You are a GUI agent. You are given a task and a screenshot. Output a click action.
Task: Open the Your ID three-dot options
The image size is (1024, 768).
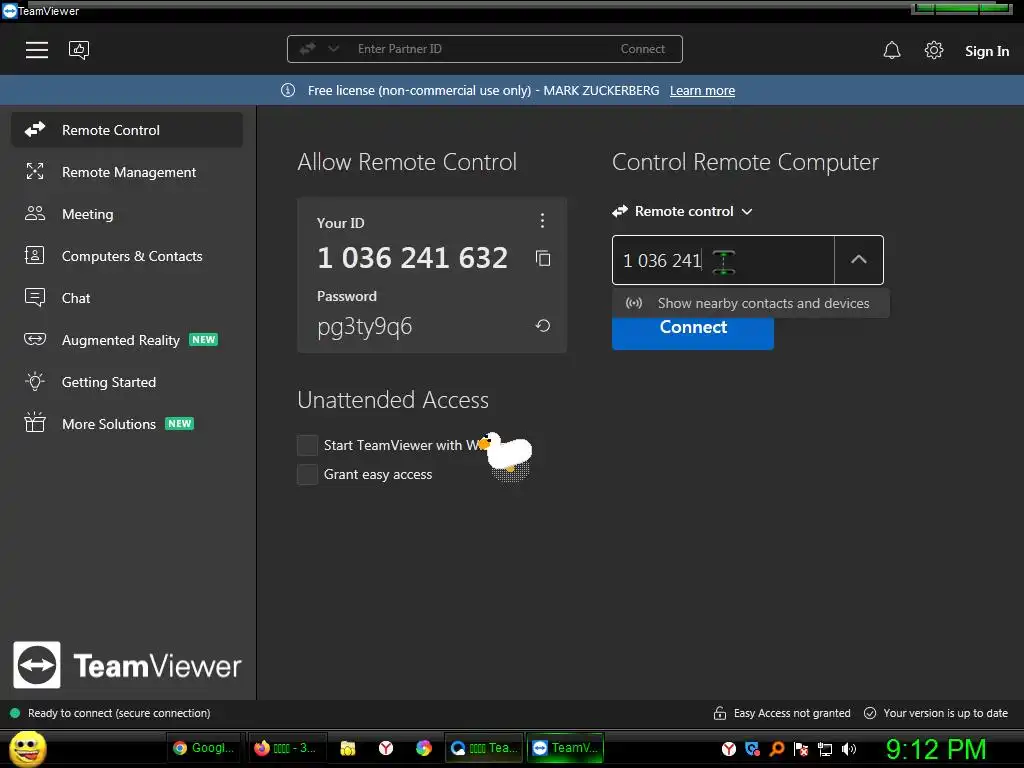click(x=542, y=221)
